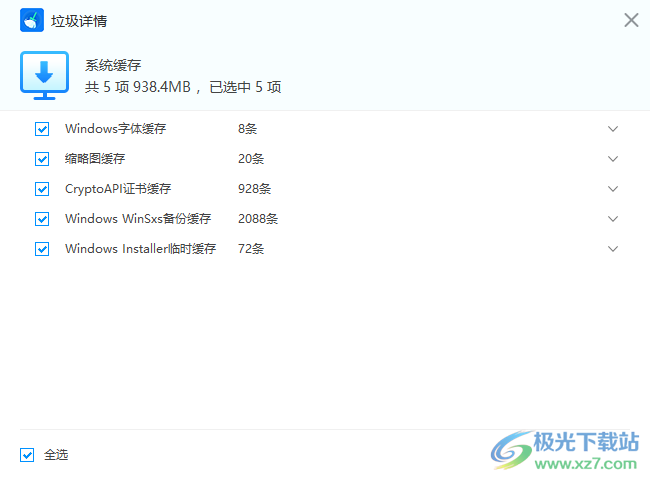
Task: Select the Windows Installer临时缓存 label
Action: point(141,249)
